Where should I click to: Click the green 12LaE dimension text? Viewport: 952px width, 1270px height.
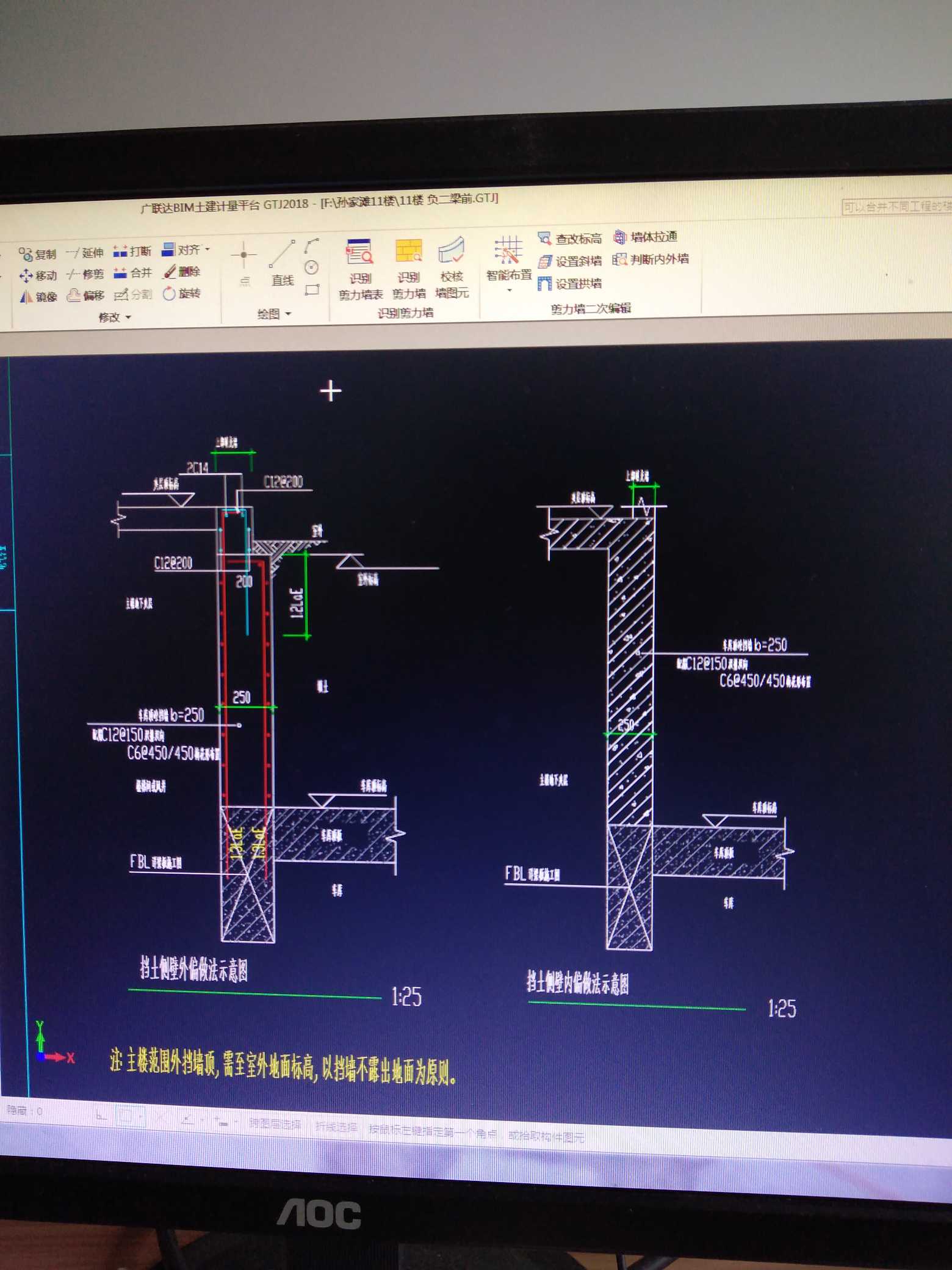coord(296,603)
